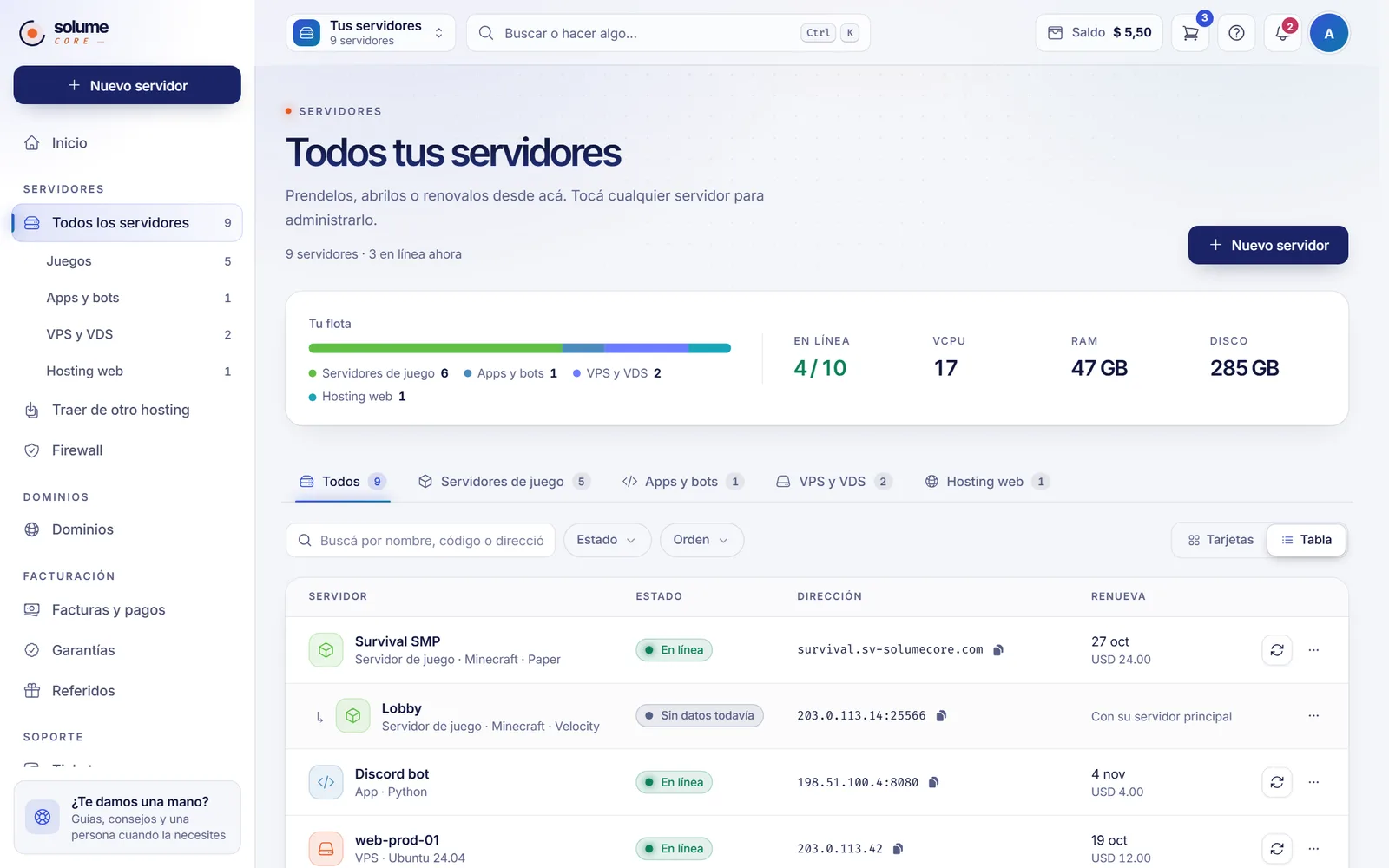Screen dimensions: 1389x868
Task: Open the shopping cart icon
Action: click(x=1190, y=33)
